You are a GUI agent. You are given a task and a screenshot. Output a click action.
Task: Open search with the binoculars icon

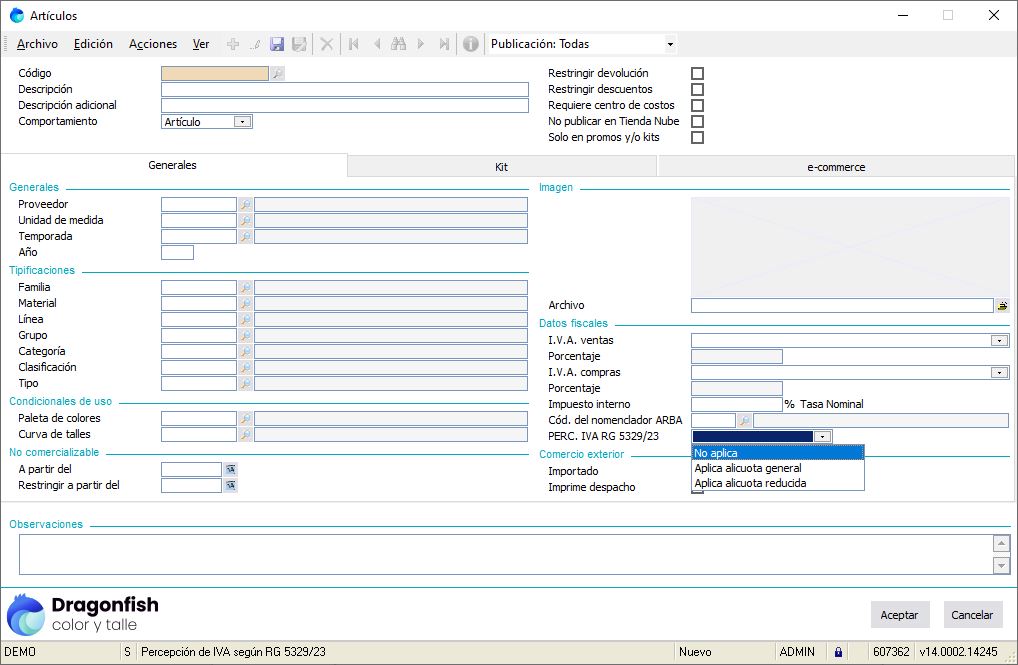tap(399, 44)
